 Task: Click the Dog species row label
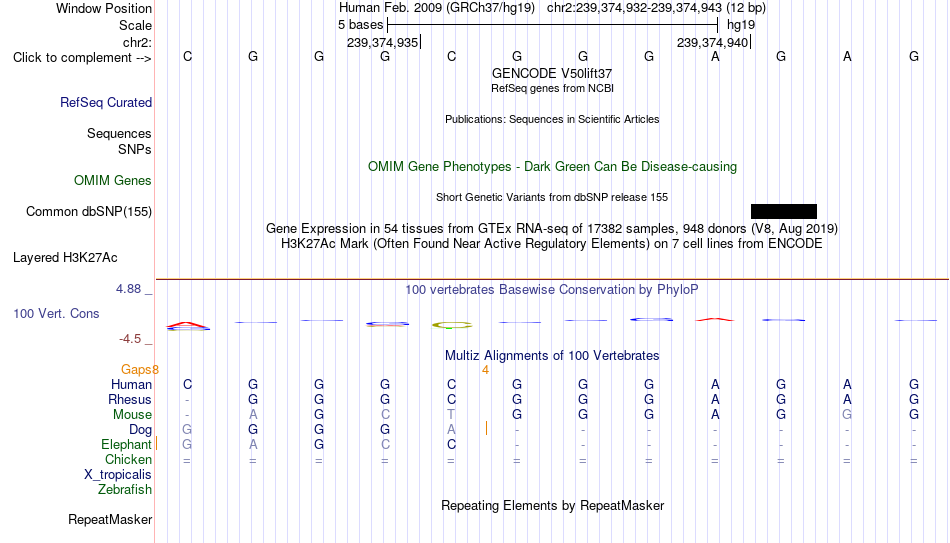coord(140,430)
